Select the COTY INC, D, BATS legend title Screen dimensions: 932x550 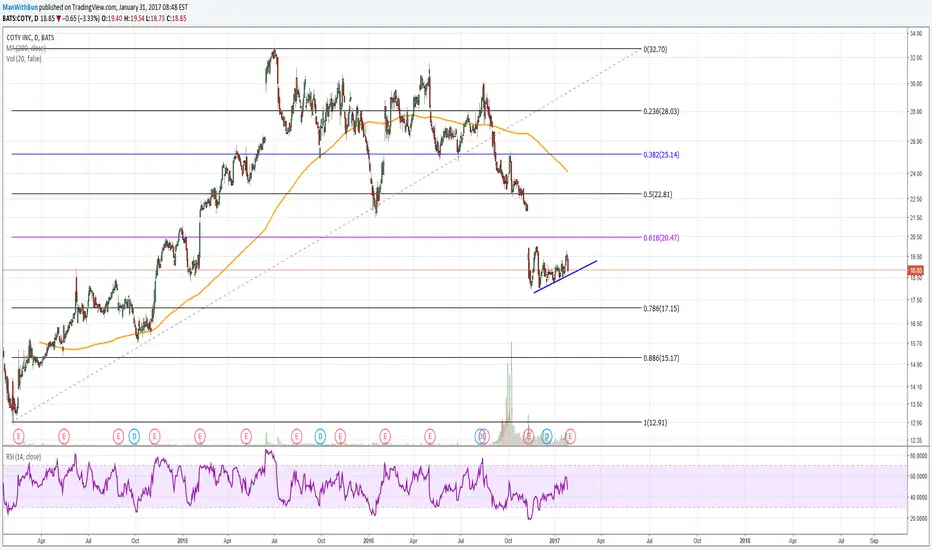[x=30, y=37]
